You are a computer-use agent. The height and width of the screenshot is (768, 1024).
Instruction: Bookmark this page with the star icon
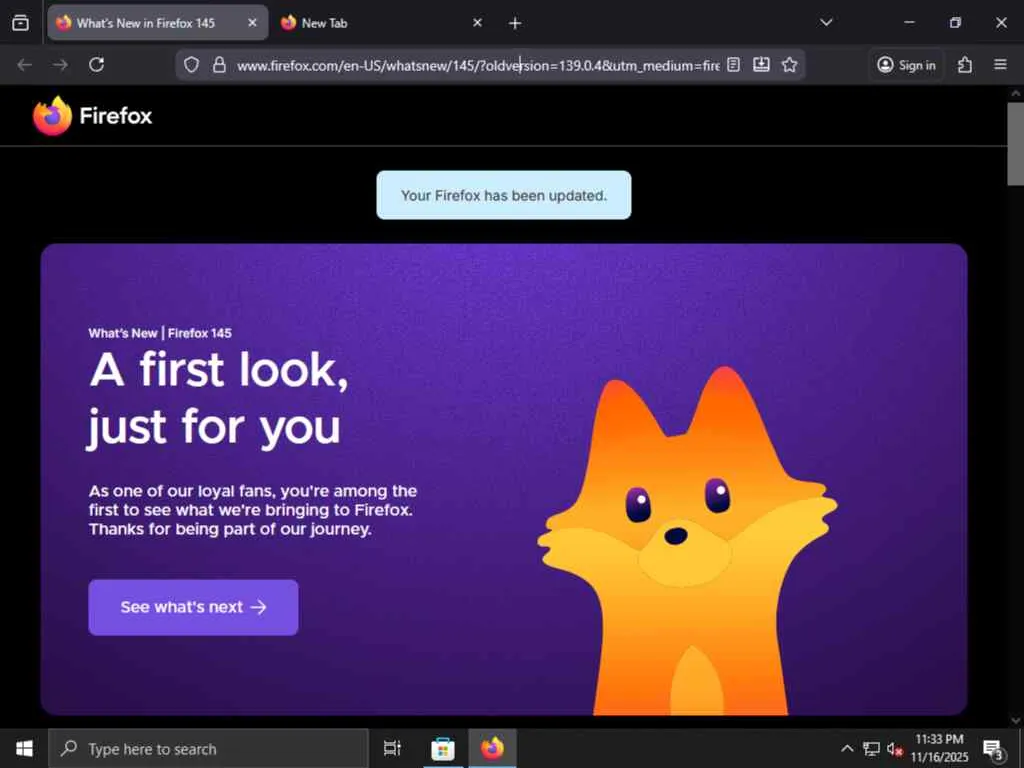click(790, 65)
